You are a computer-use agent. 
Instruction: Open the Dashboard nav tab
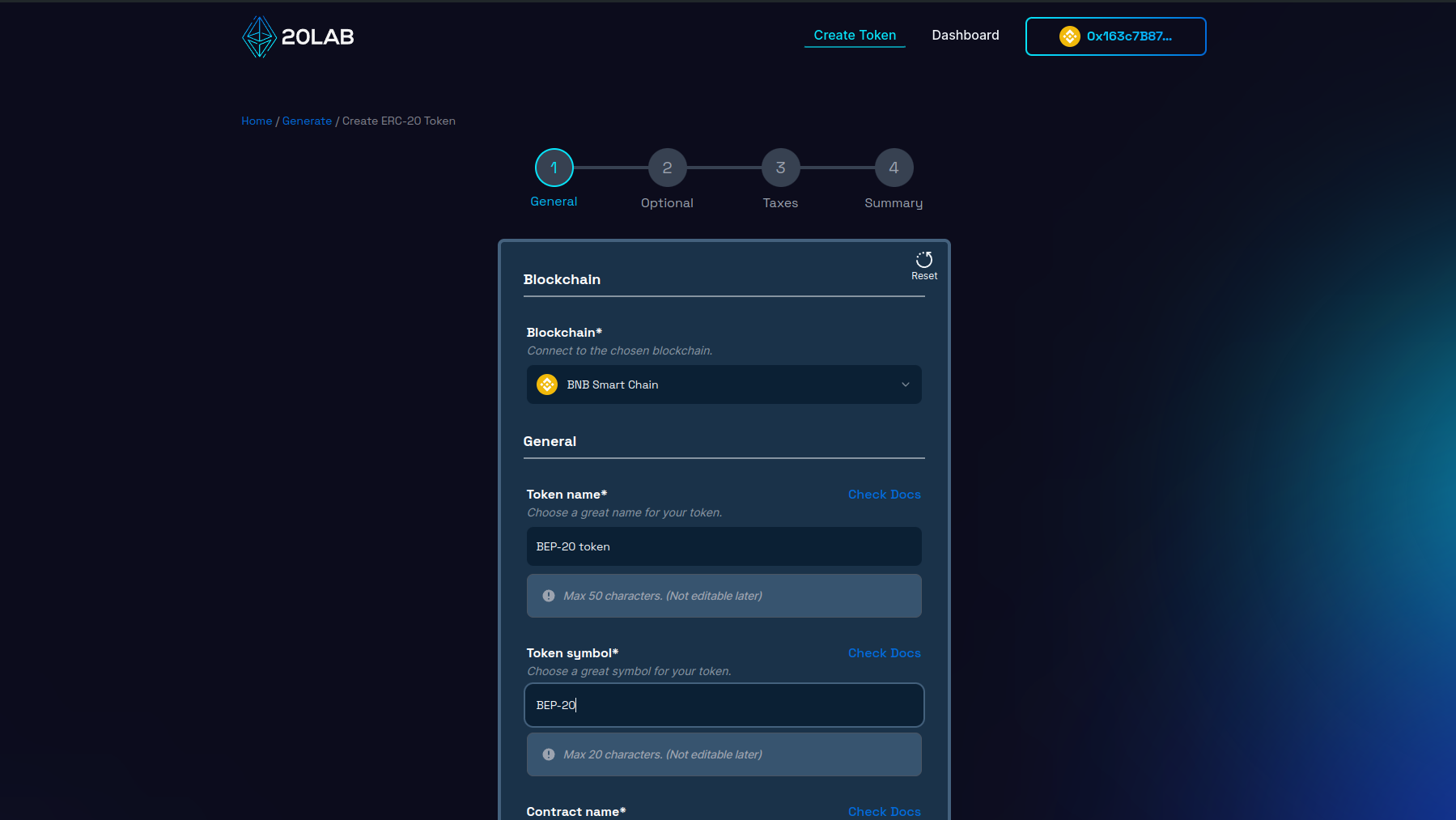point(965,36)
